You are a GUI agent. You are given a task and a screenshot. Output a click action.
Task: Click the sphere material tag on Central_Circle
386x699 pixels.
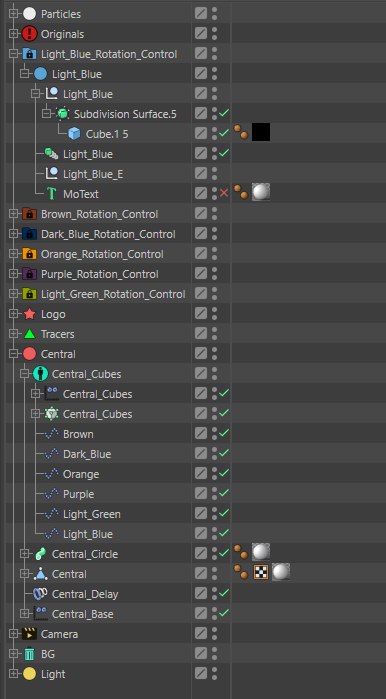tap(261, 552)
